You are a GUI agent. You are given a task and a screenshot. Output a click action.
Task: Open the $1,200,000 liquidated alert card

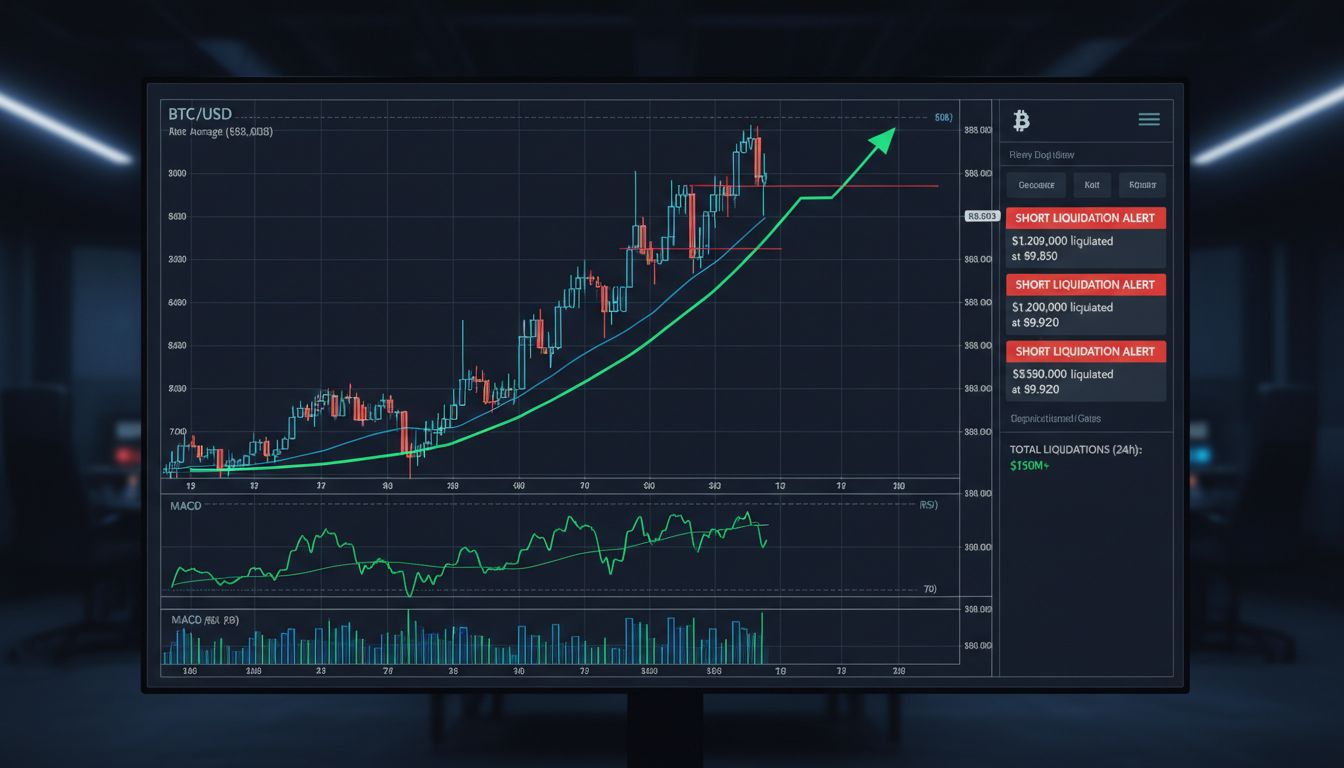click(1086, 303)
